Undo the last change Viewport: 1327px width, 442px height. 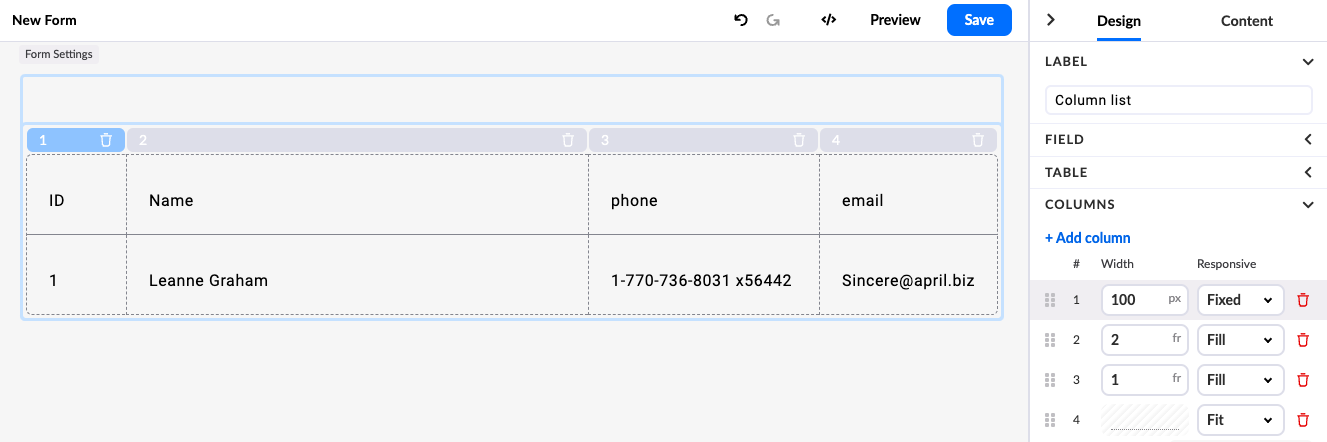[x=741, y=20]
